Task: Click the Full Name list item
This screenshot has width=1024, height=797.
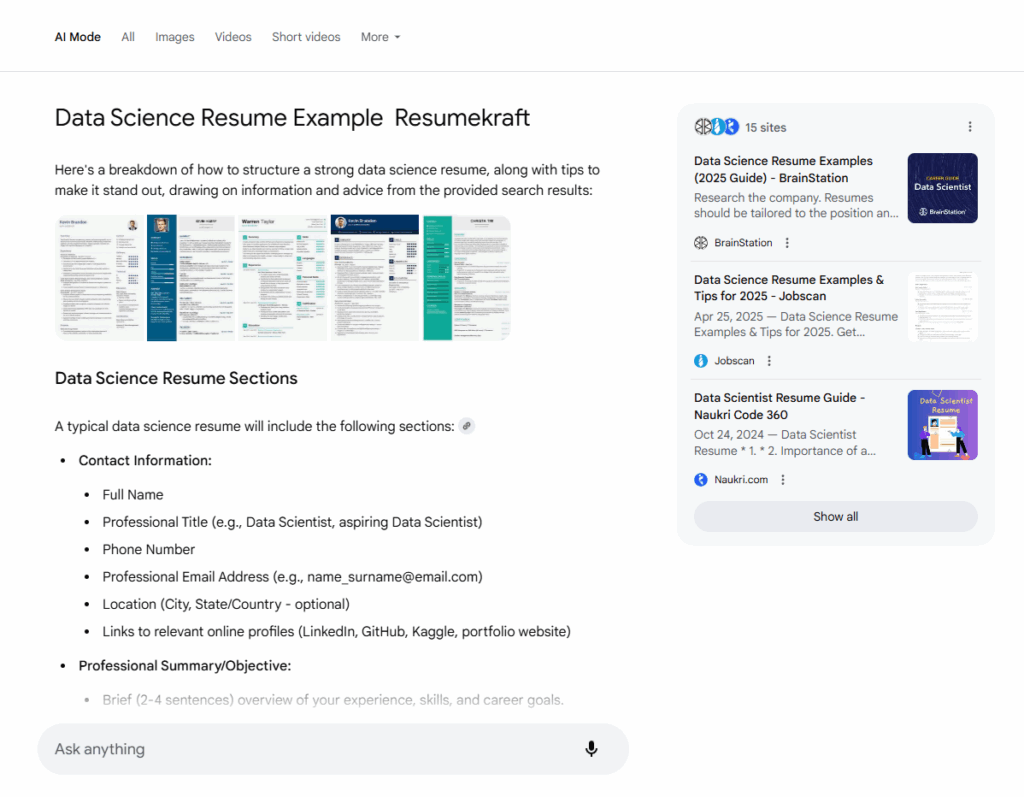Action: (133, 495)
